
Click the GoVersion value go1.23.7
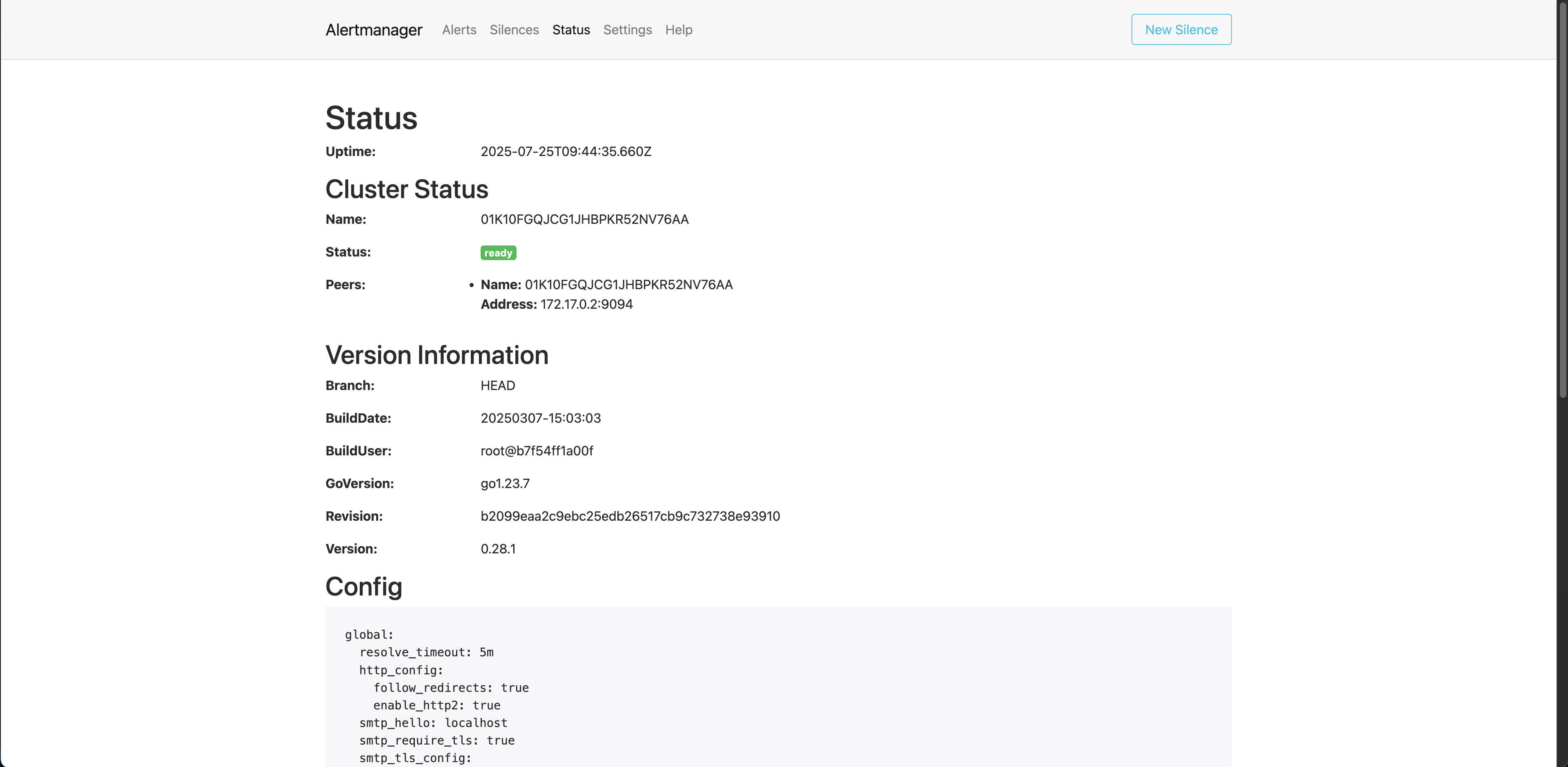coord(505,483)
